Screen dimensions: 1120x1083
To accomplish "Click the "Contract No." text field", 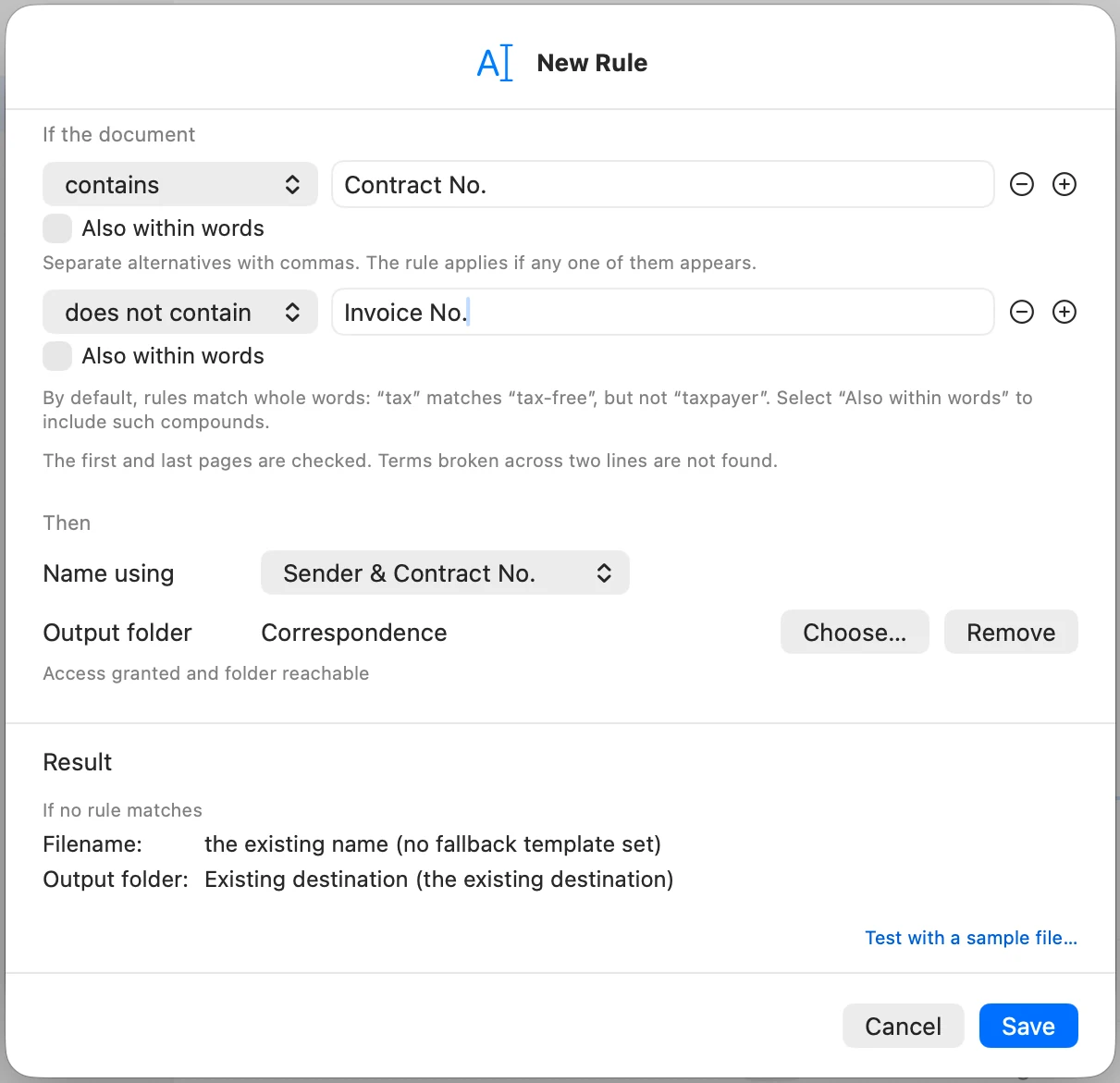I will 662,184.
